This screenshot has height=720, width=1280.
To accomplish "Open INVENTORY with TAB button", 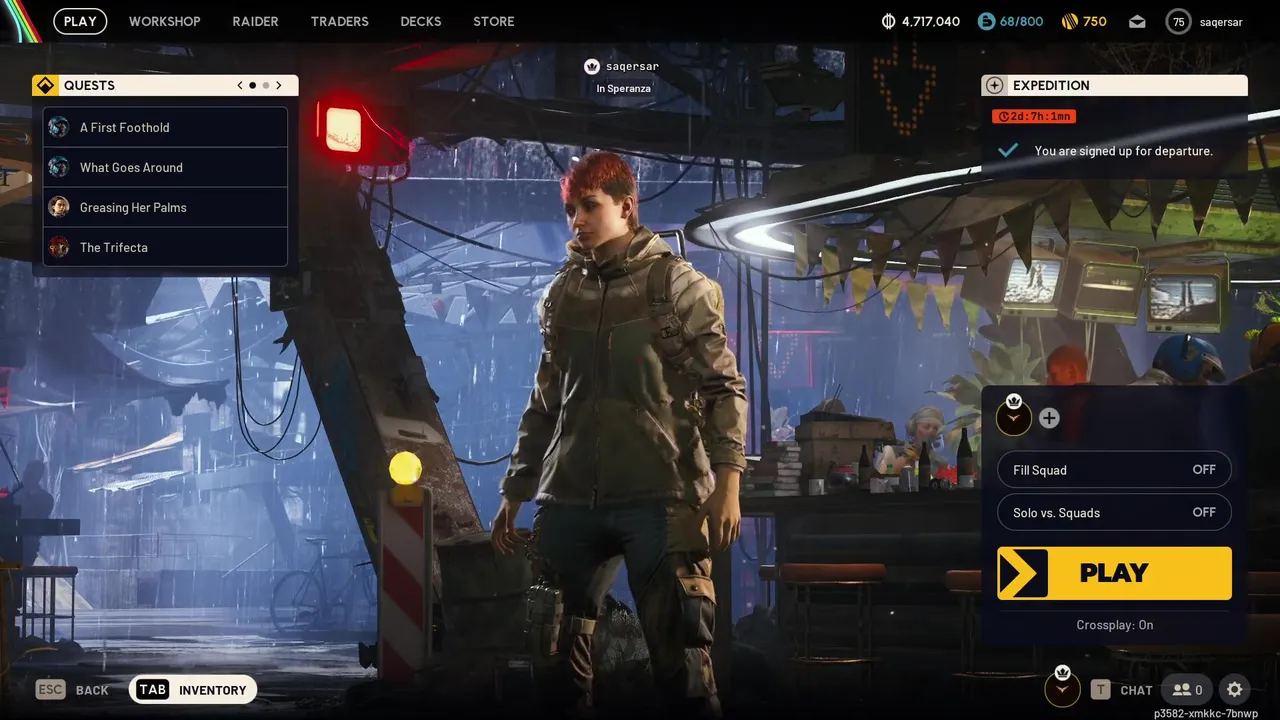I will 193,689.
